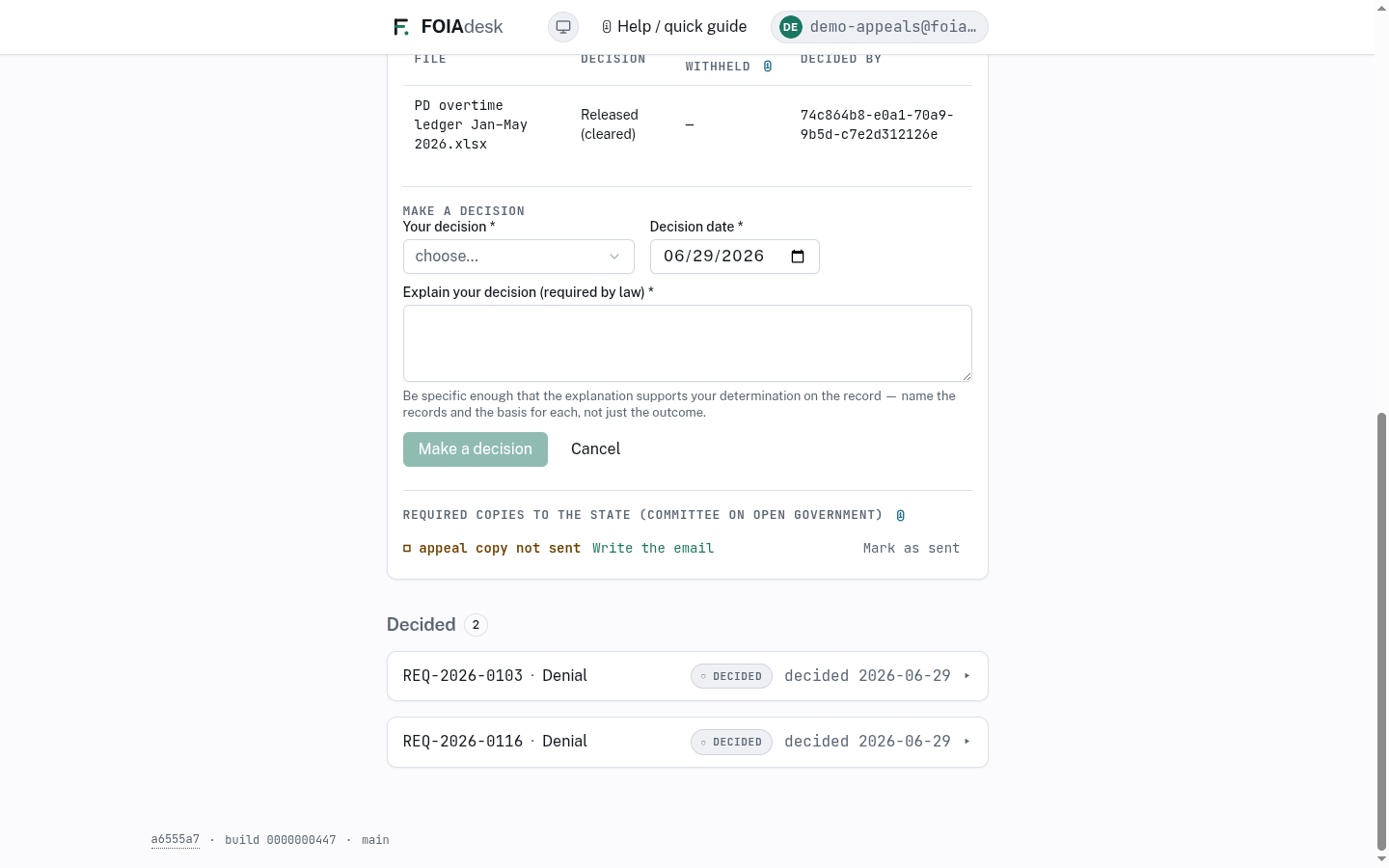
Task: Click the info icon next to Withheld column
Action: tap(768, 67)
